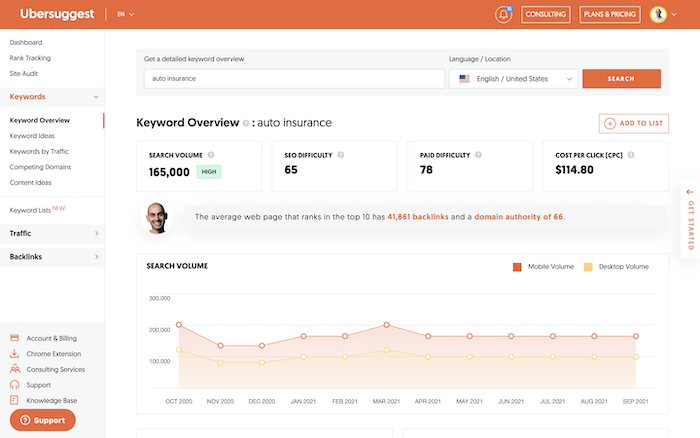This screenshot has height=438, width=700.
Task: Click the Consulting button
Action: pos(546,14)
